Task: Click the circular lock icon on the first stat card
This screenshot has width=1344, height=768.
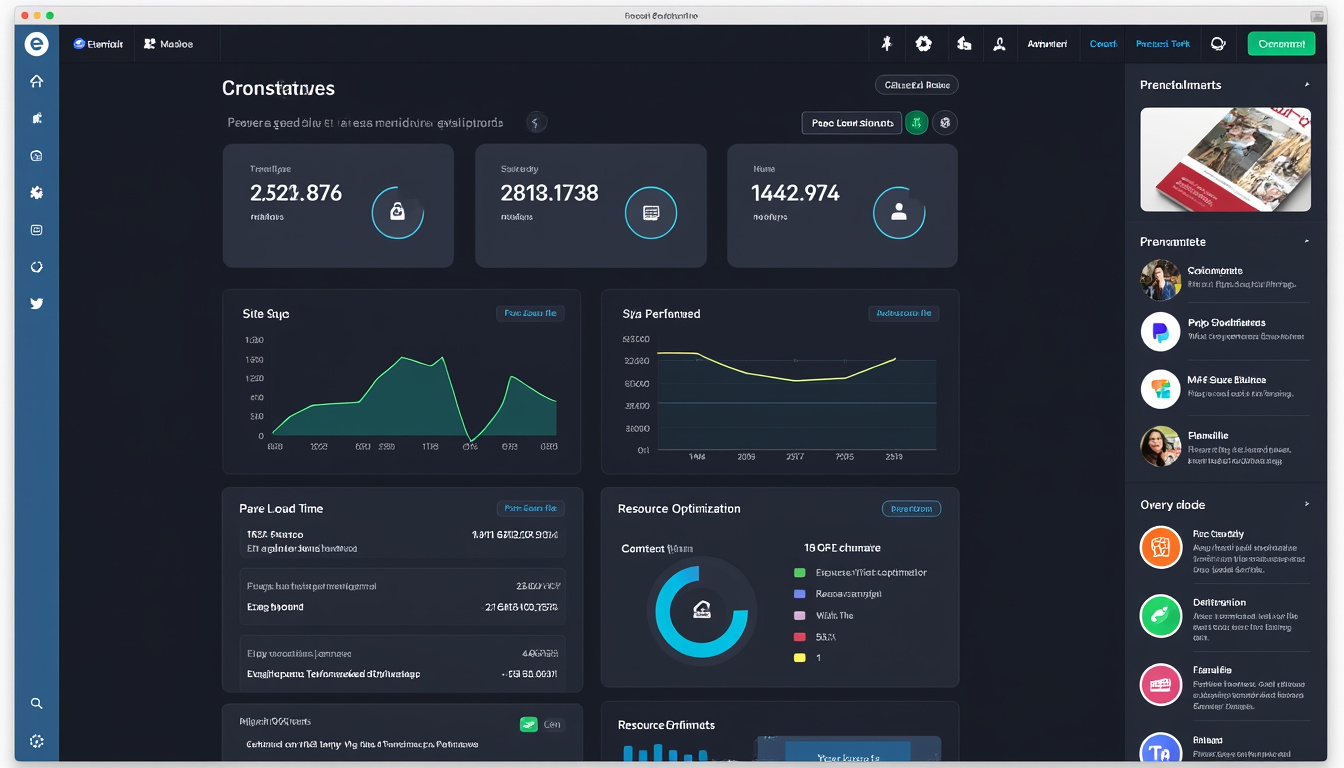Action: 398,212
